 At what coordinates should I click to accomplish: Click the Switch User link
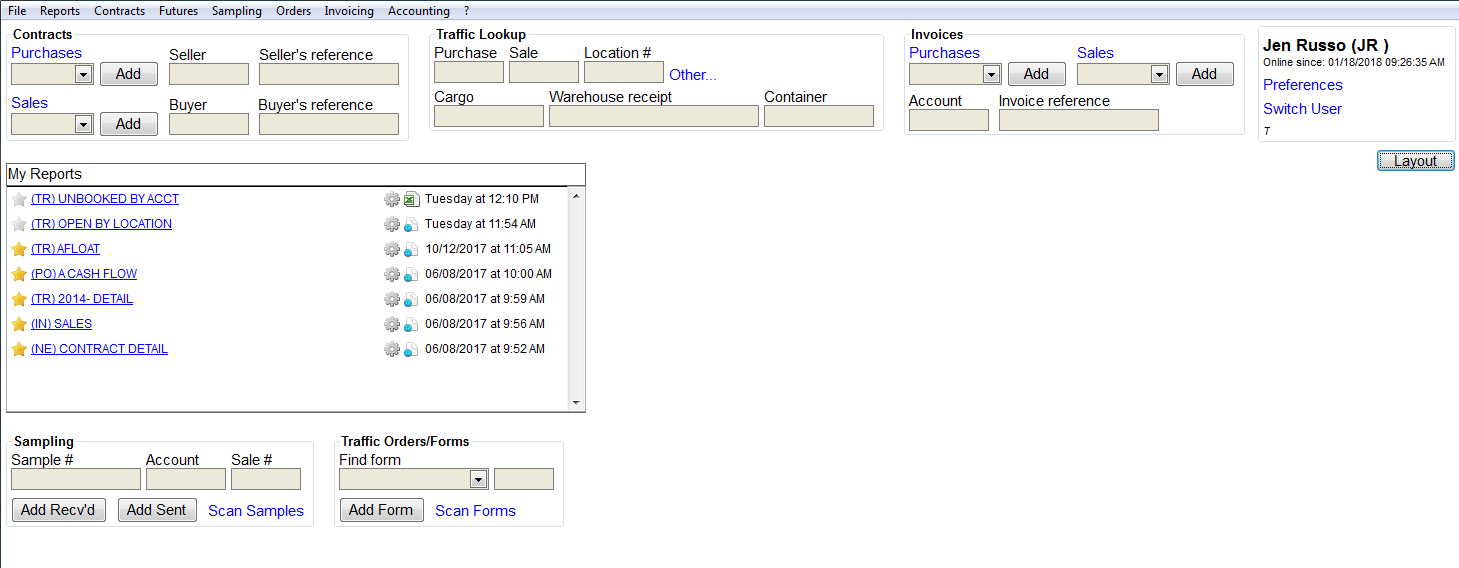pyautogui.click(x=1302, y=109)
